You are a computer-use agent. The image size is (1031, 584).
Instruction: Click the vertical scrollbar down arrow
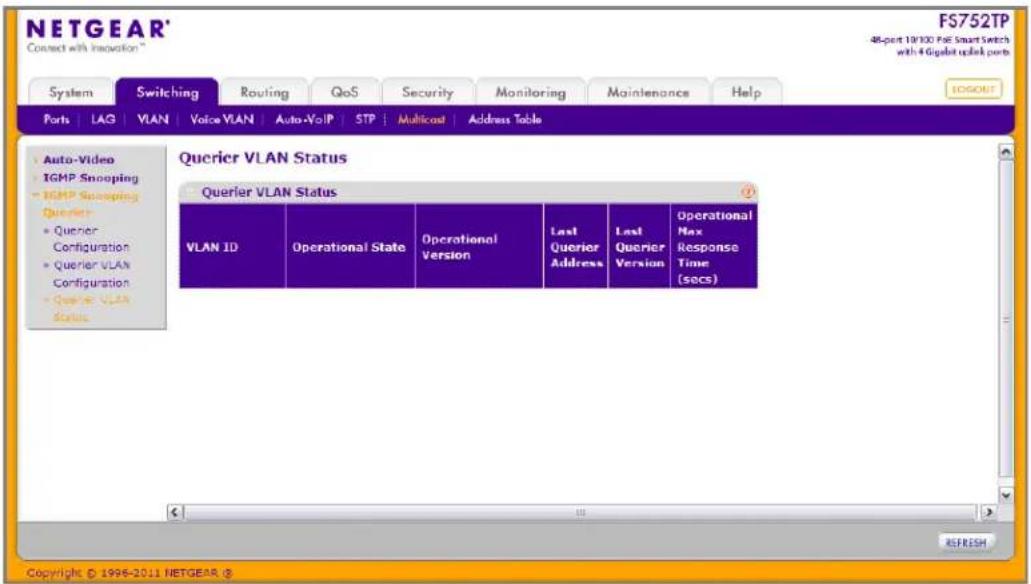[x=1005, y=495]
